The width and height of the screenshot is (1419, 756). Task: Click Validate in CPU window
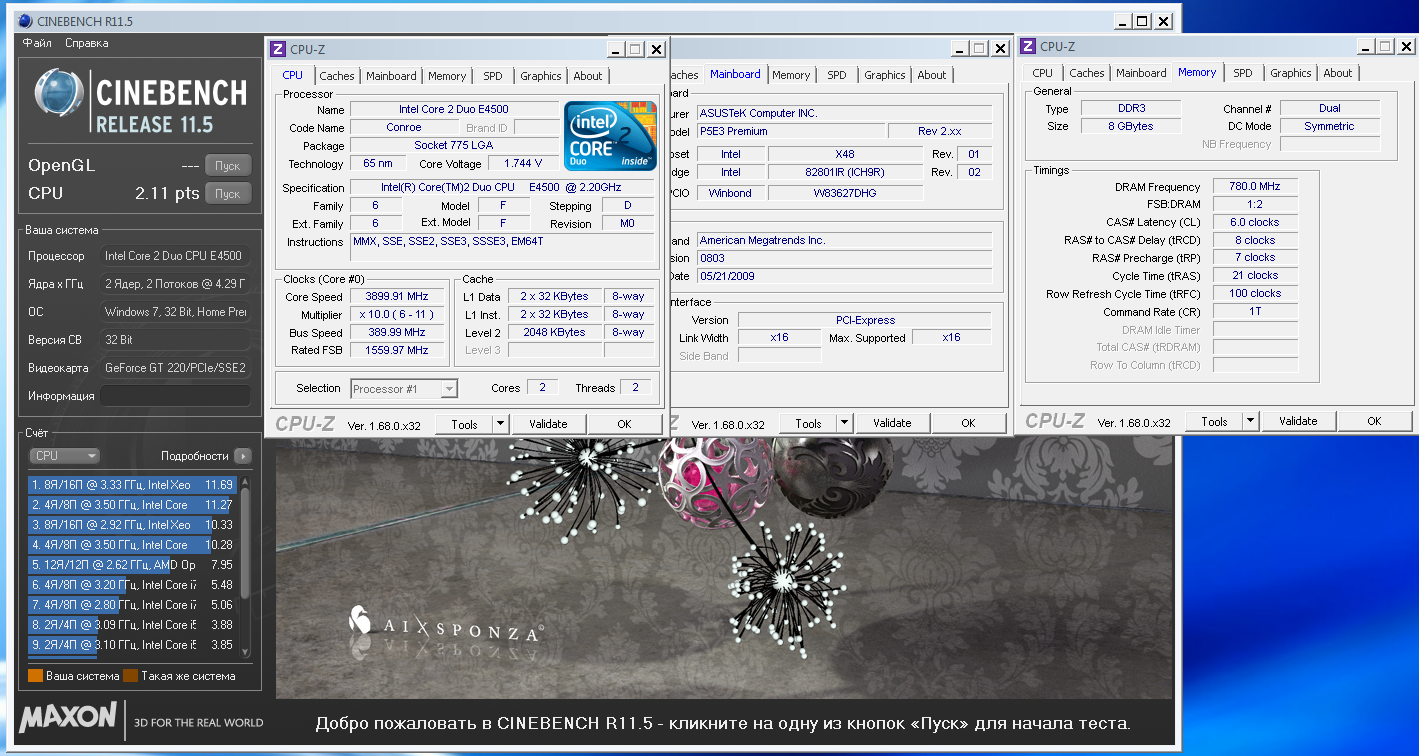(x=548, y=424)
